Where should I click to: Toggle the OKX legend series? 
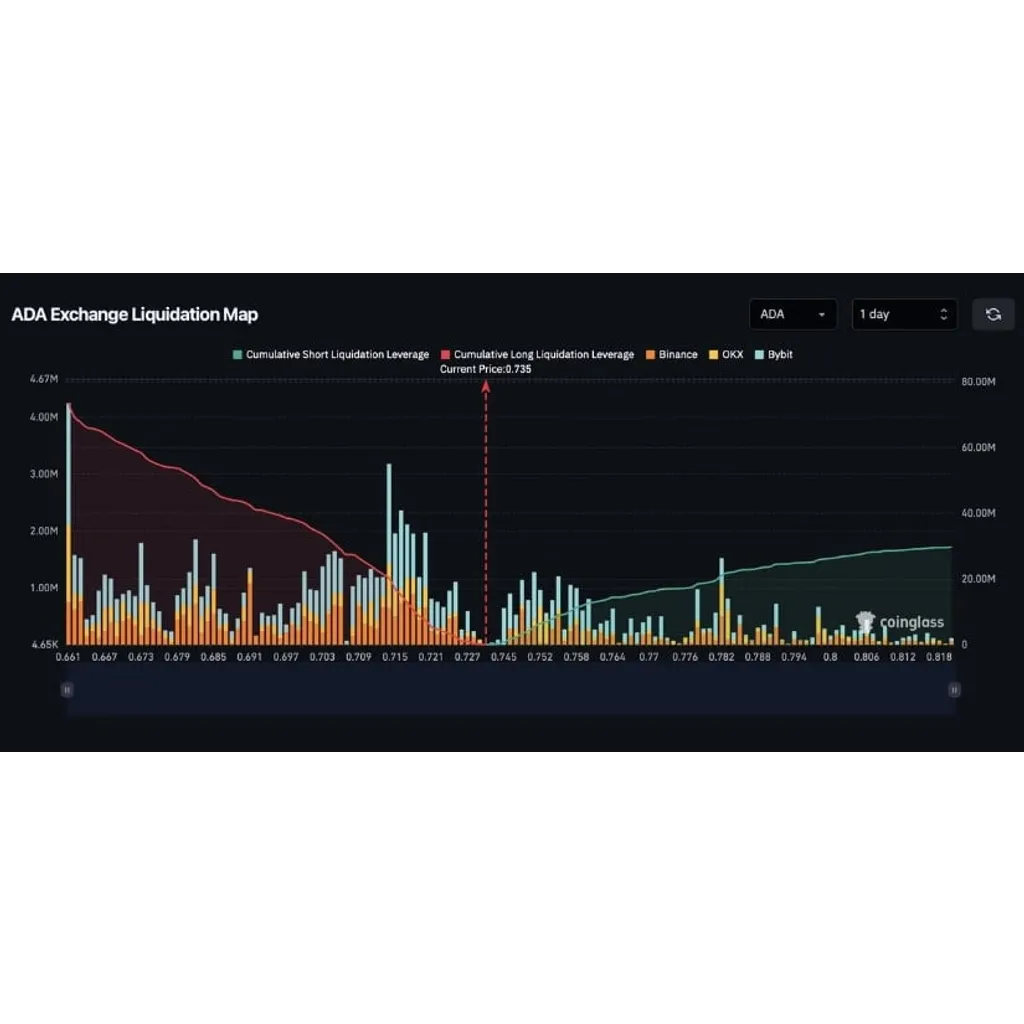pyautogui.click(x=726, y=355)
